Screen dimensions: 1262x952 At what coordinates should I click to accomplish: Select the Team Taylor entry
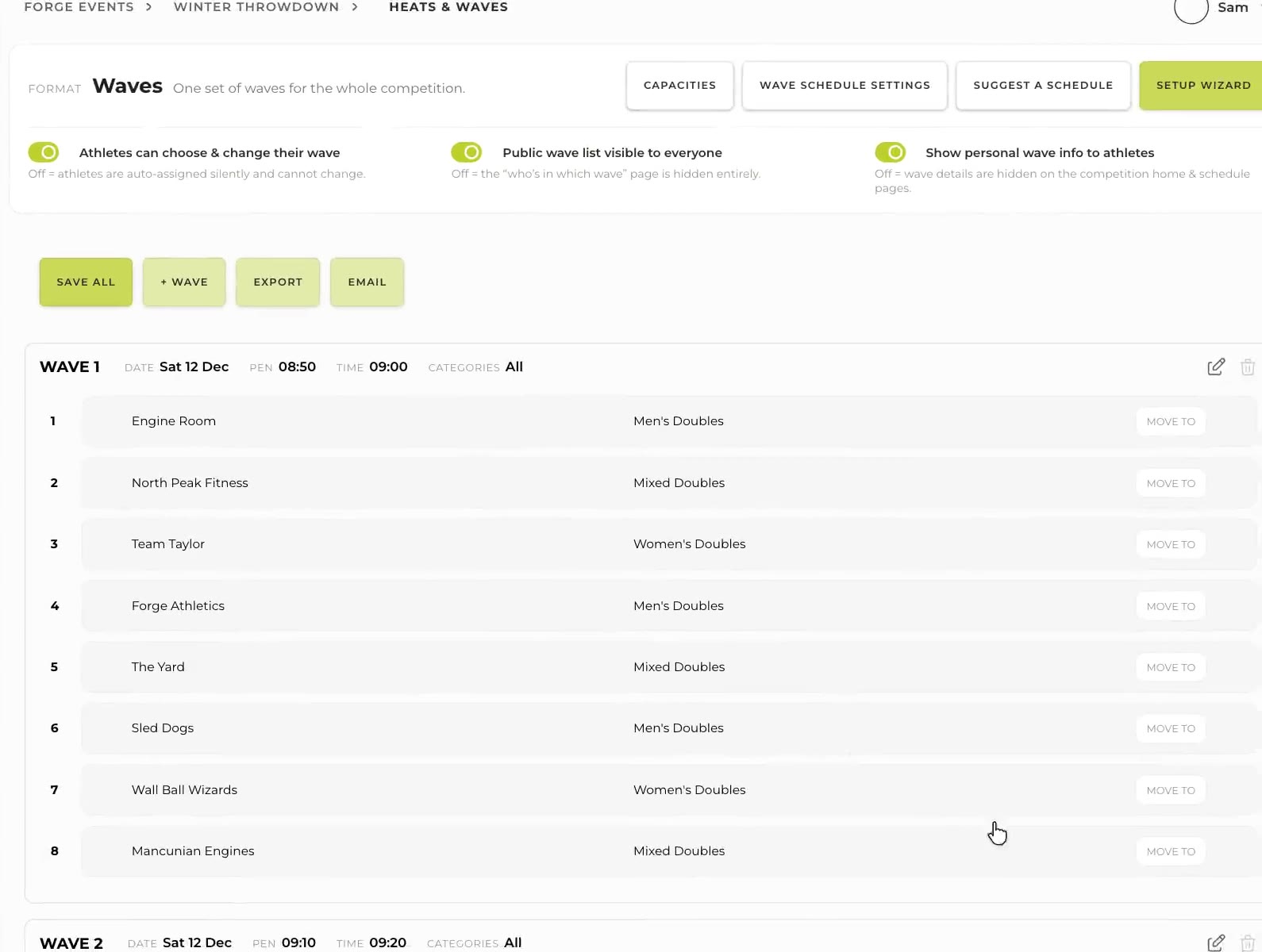pos(168,544)
